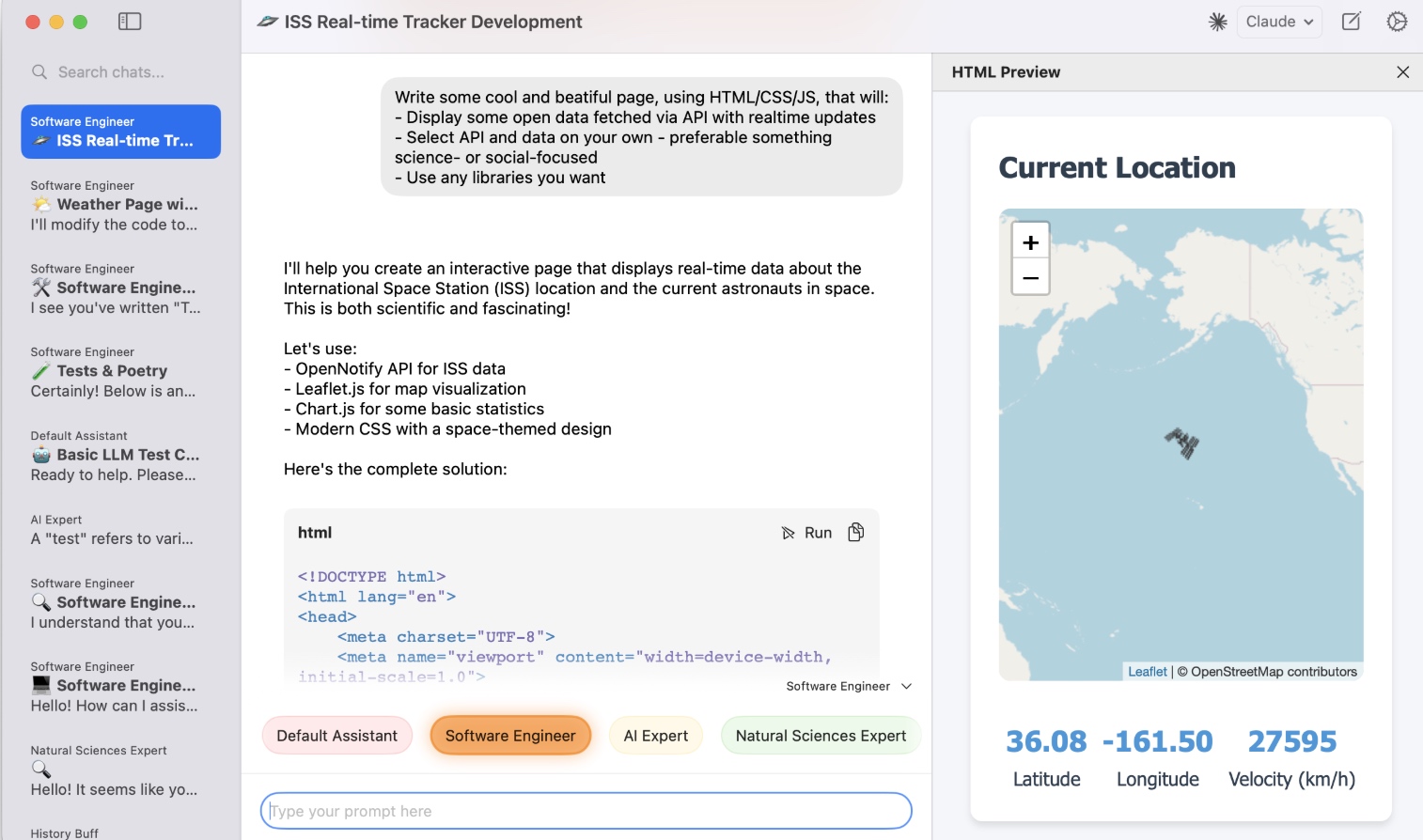Open the Claude model dropdown
Viewport: 1423px width, 840px height.
1279,22
